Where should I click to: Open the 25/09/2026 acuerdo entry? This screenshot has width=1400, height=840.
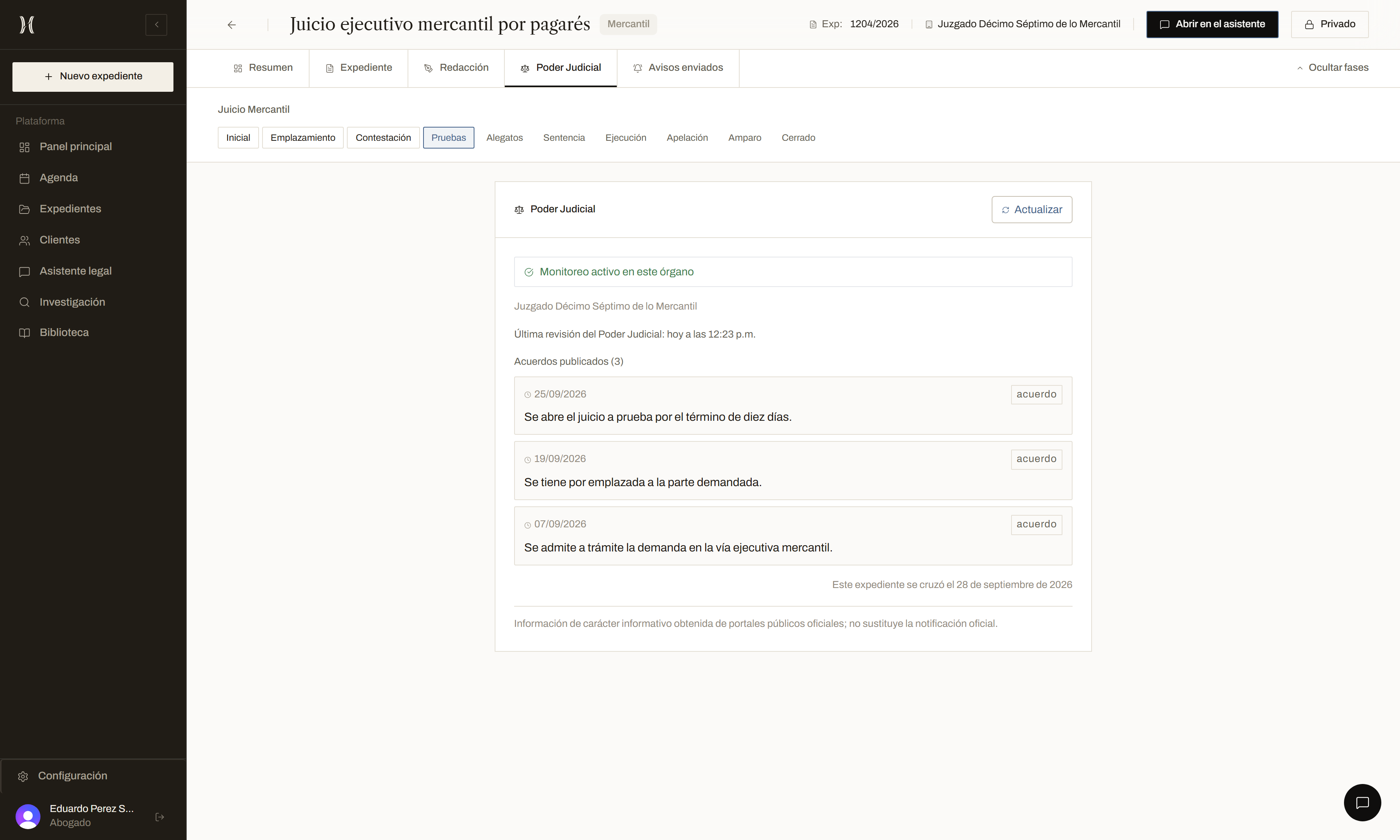(x=793, y=405)
